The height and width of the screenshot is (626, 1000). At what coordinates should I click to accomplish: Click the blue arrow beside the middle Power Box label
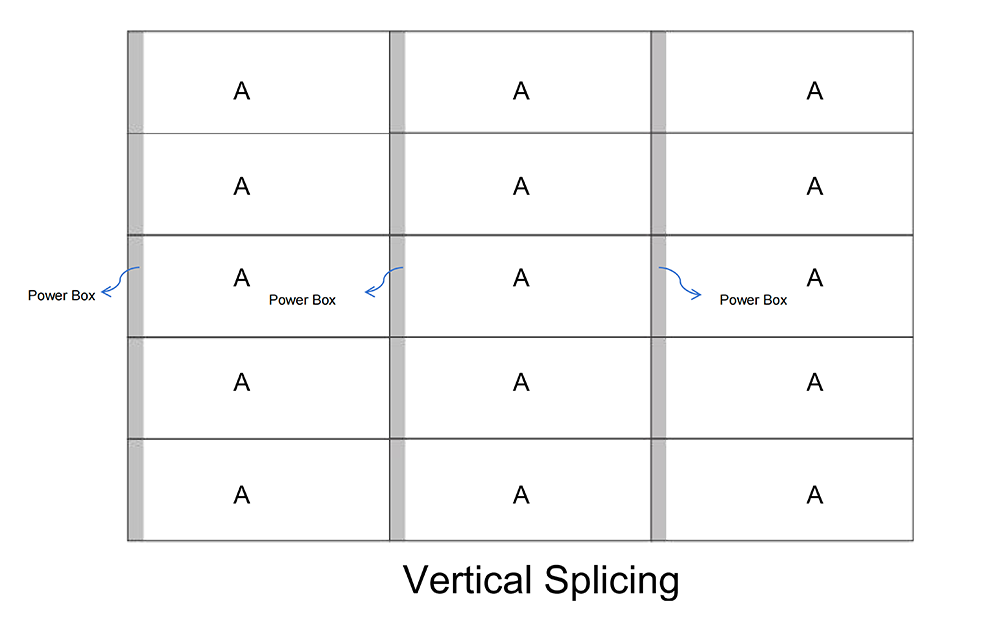tap(383, 281)
